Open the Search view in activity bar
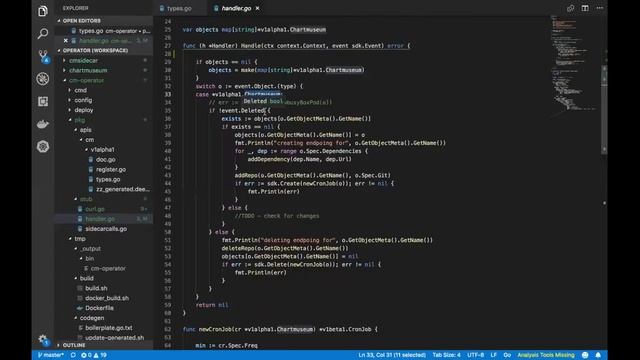This screenshot has height=360, width=640. tap(42, 33)
